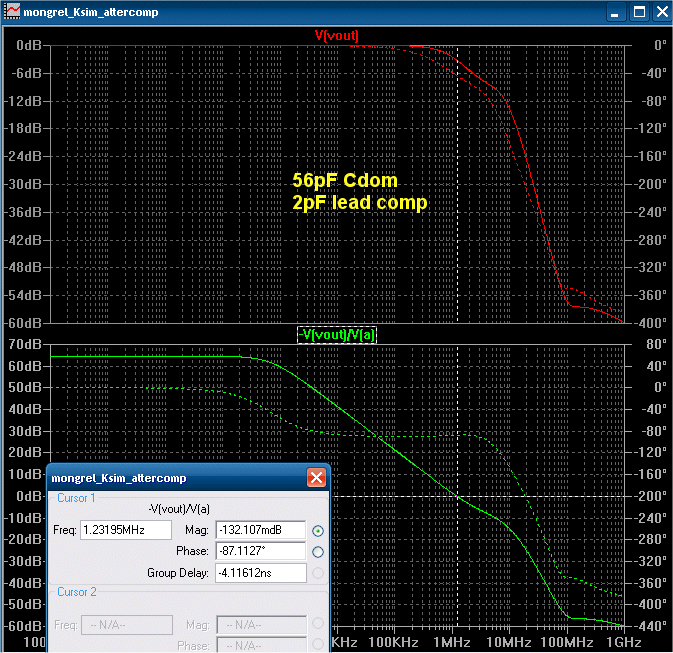
Task: Click the cursor crosshair at 0dB crossing
Action: [x=458, y=497]
